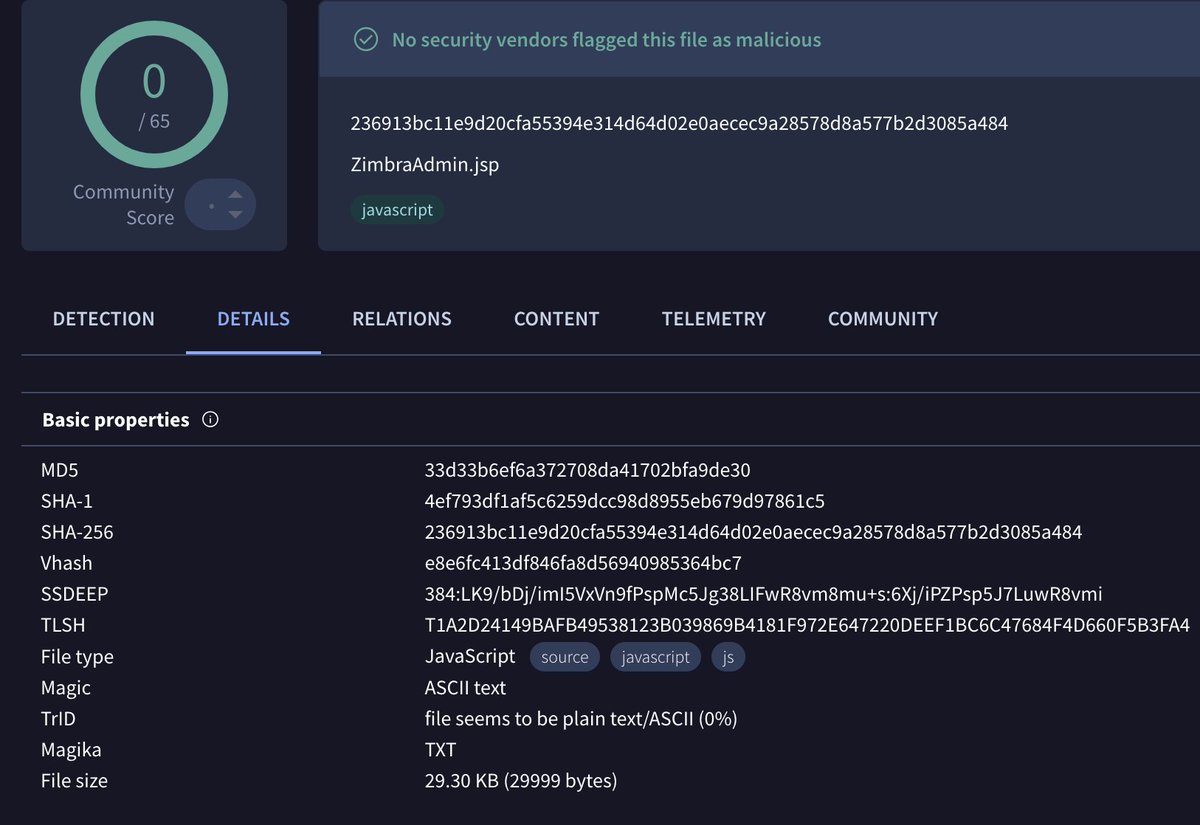Click the File type row label

tap(77, 657)
